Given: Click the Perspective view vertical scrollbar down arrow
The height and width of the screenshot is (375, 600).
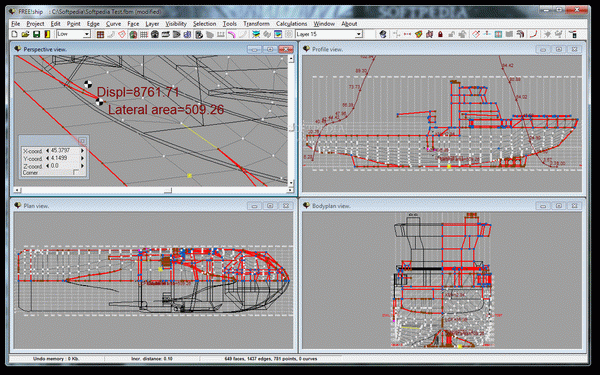Looking at the screenshot, I should [x=291, y=184].
